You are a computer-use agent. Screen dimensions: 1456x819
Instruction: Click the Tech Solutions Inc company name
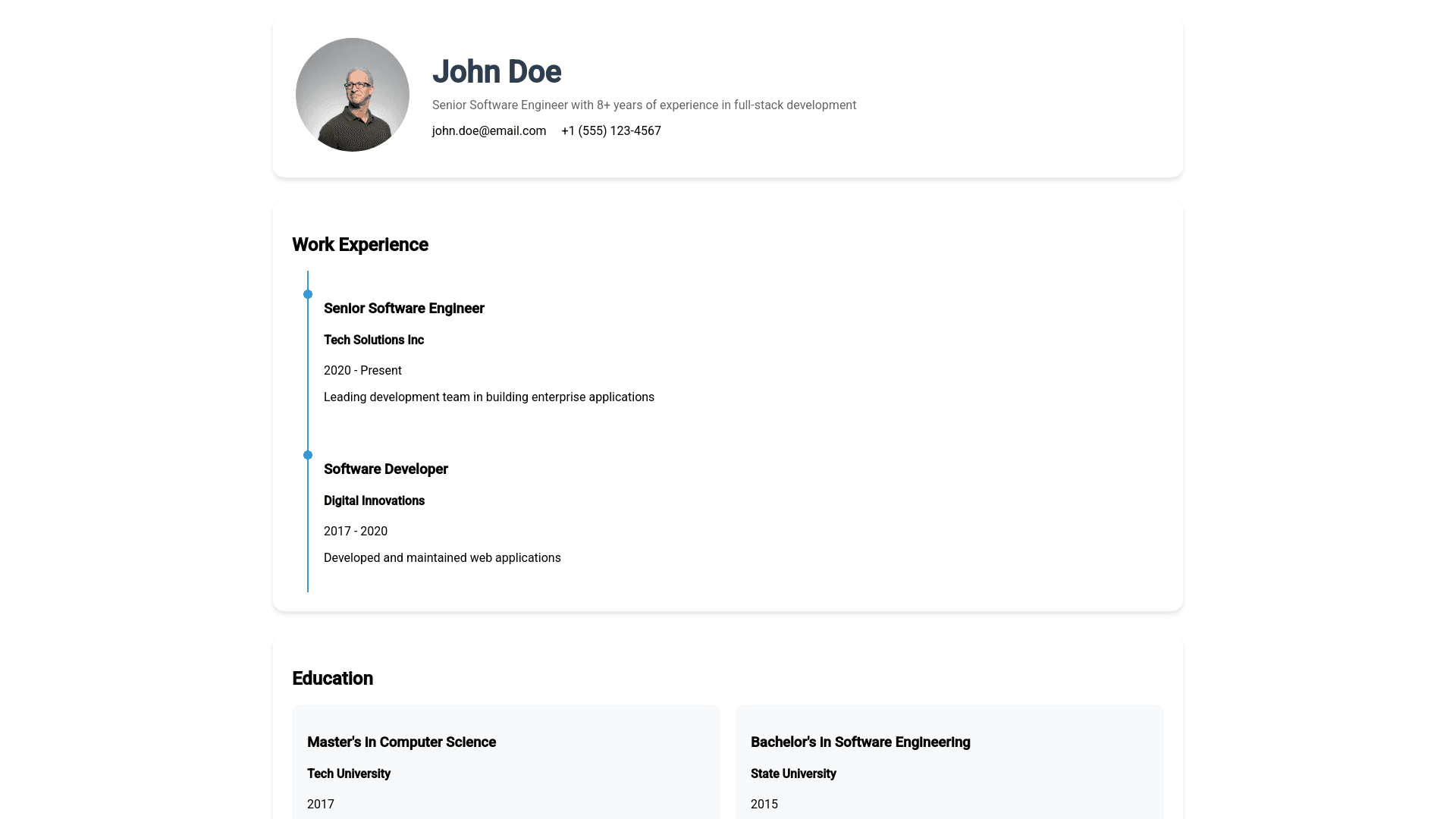pos(374,340)
